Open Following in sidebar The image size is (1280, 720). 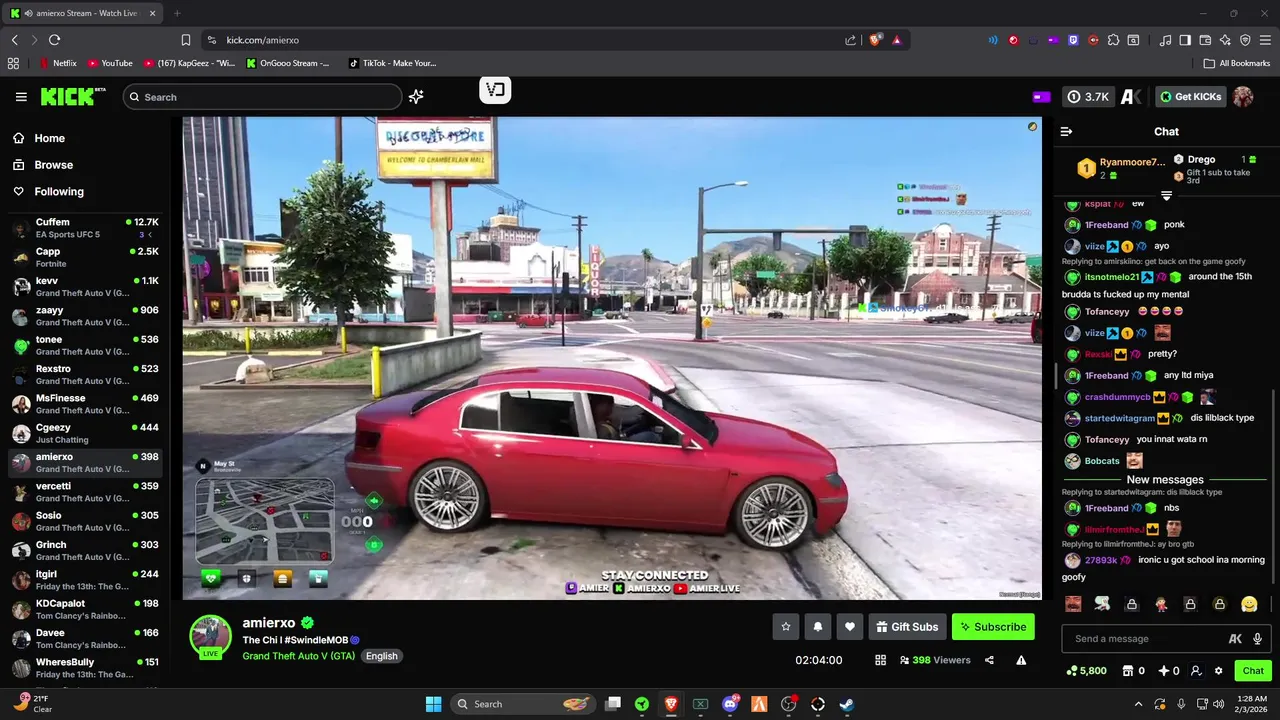click(x=48, y=191)
